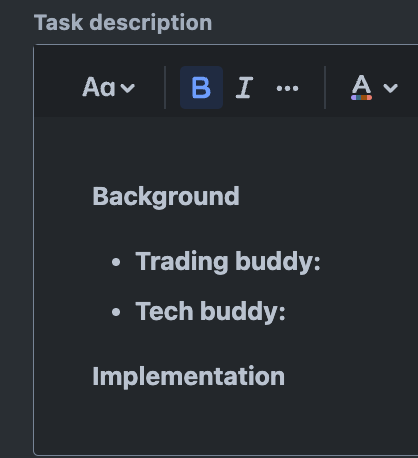Open more formatting options via three dots
418x458 pixels.
287,88
